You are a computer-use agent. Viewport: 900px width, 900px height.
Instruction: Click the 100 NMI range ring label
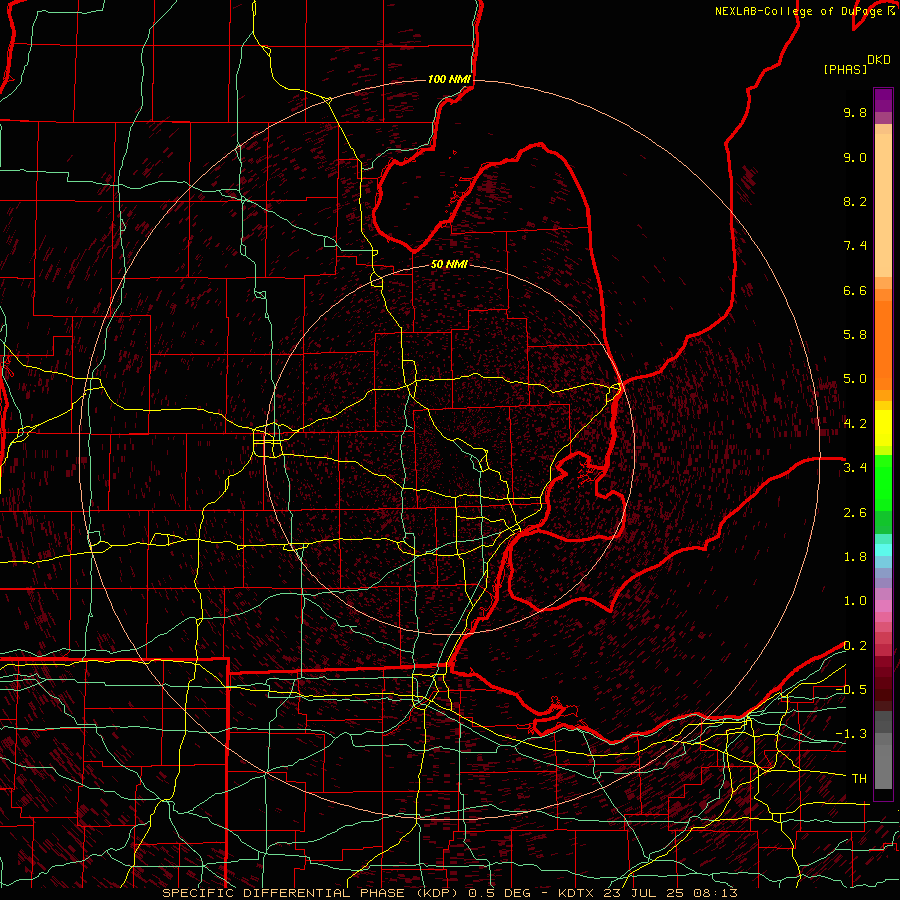(449, 79)
